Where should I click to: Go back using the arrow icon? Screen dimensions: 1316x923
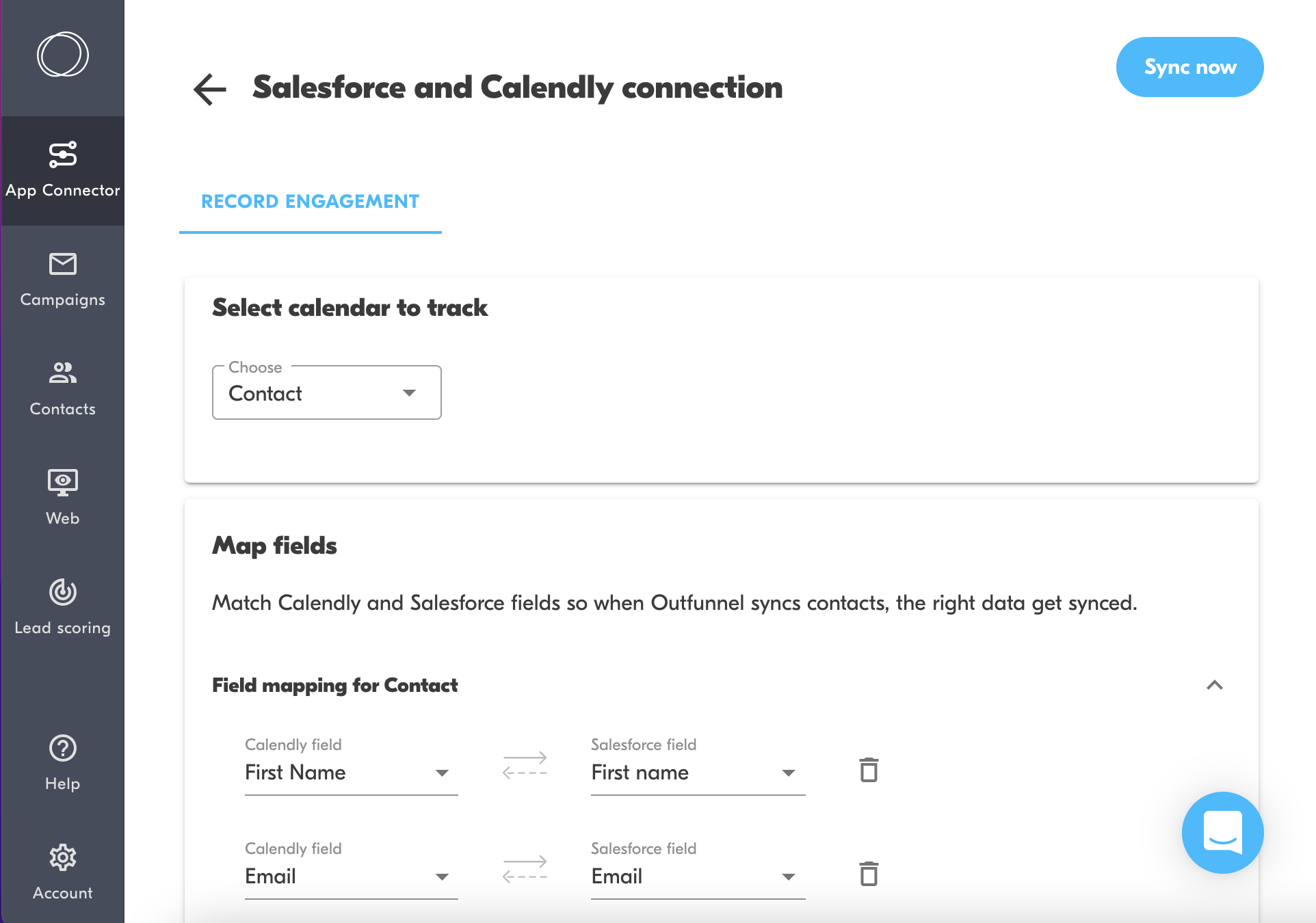click(x=209, y=89)
